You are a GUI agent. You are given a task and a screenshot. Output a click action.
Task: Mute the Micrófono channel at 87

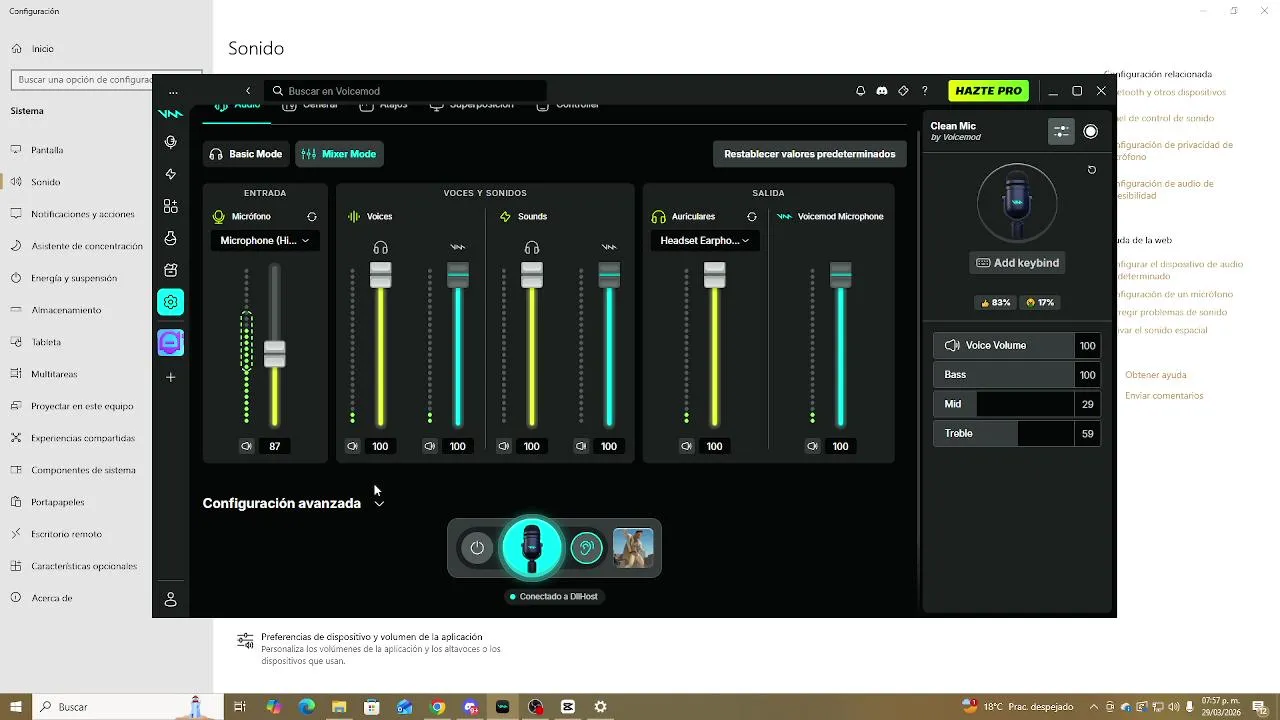(246, 446)
